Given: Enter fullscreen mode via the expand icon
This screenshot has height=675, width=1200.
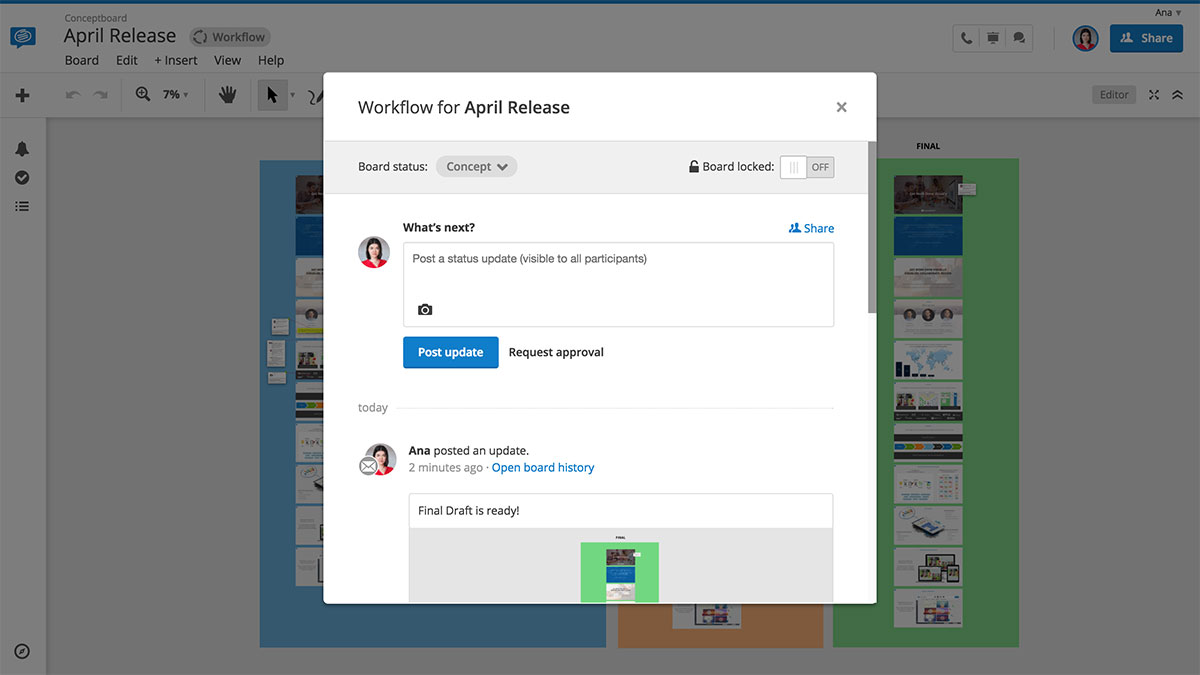Looking at the screenshot, I should point(1153,94).
